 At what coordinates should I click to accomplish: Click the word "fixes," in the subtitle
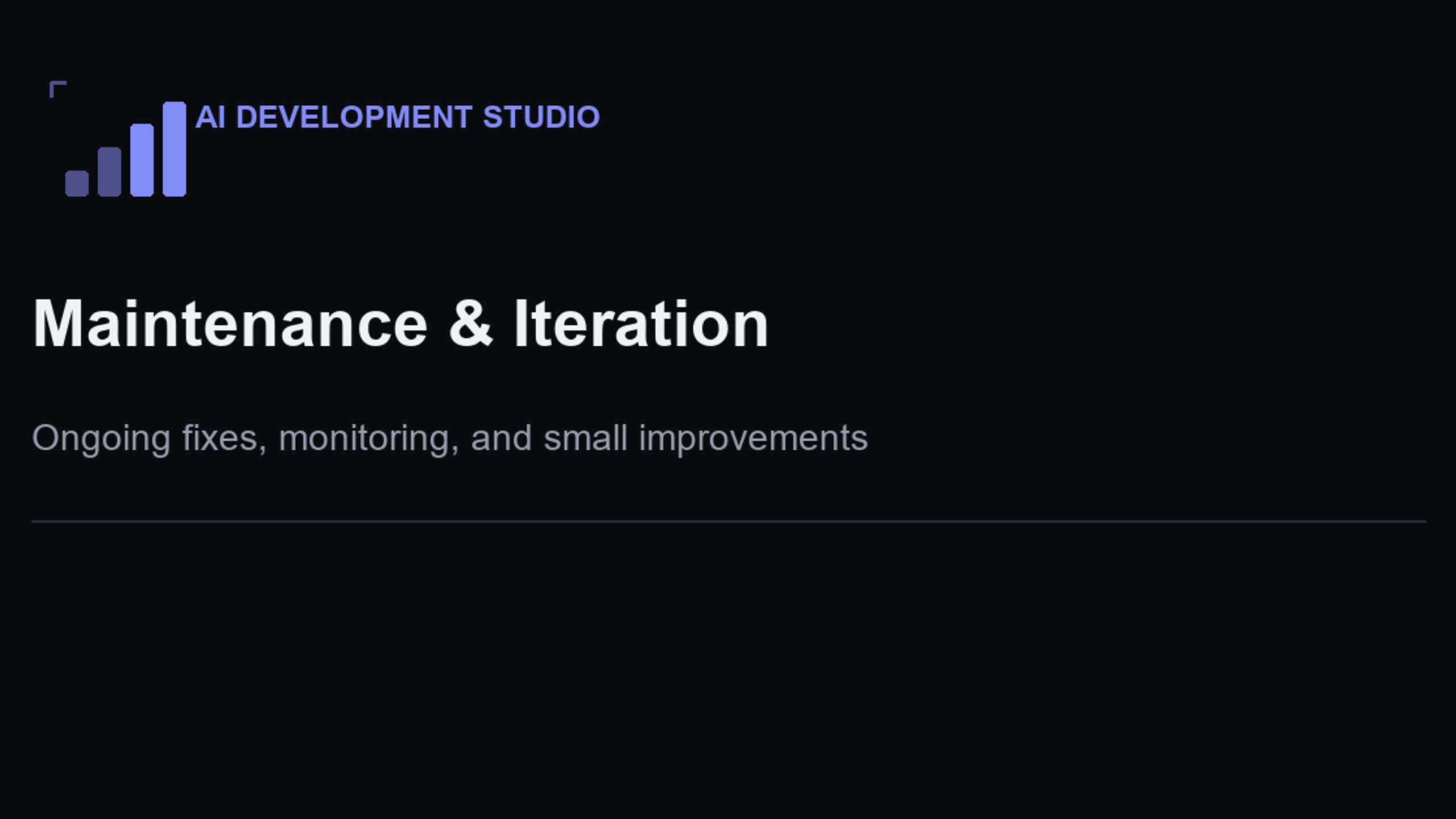pyautogui.click(x=225, y=438)
